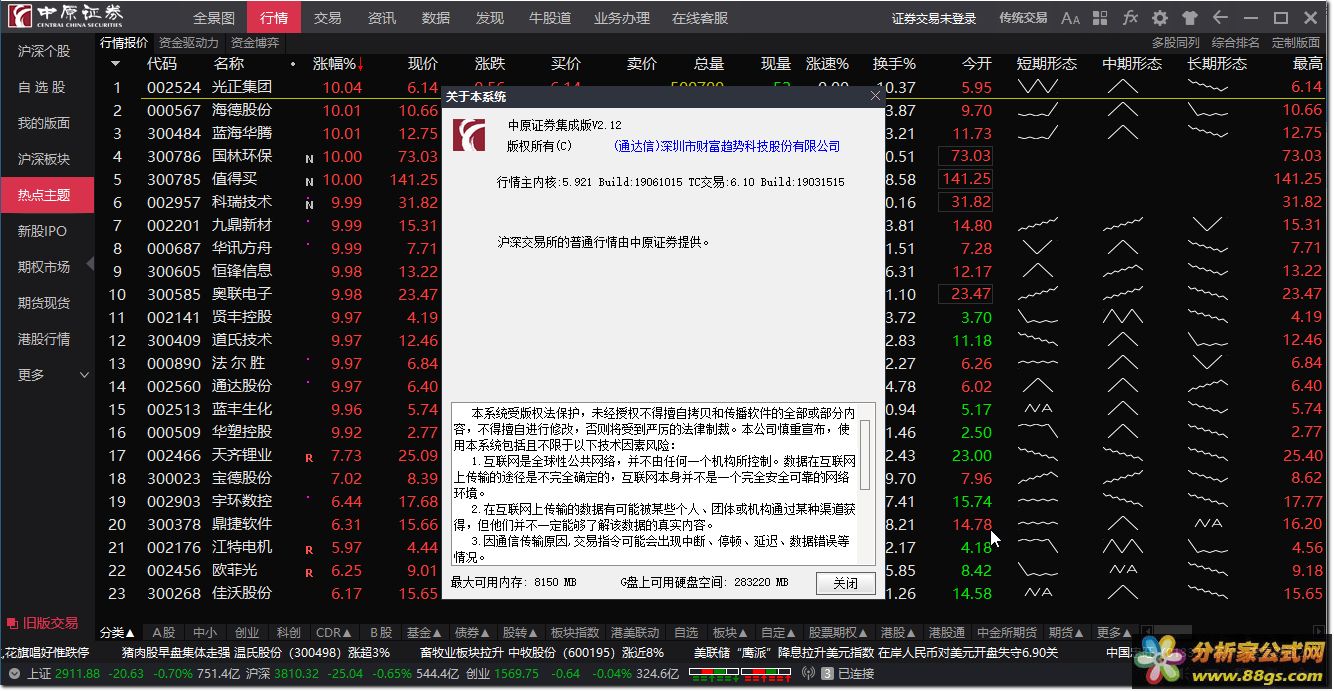Click the 关闭 button in dialog
The image size is (1334, 691).
[845, 583]
